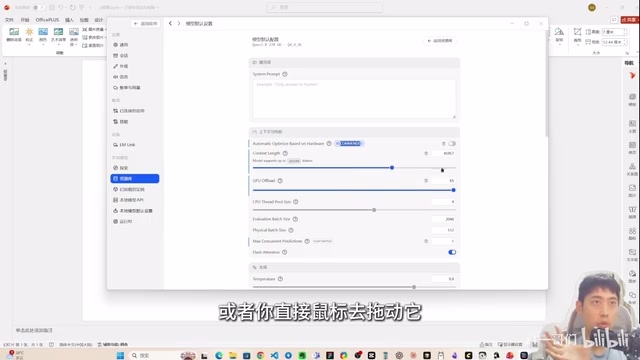Switch to PowerPoint 开始 ribbon tab
Image resolution: width=640 pixels, height=360 pixels.
tap(25, 20)
